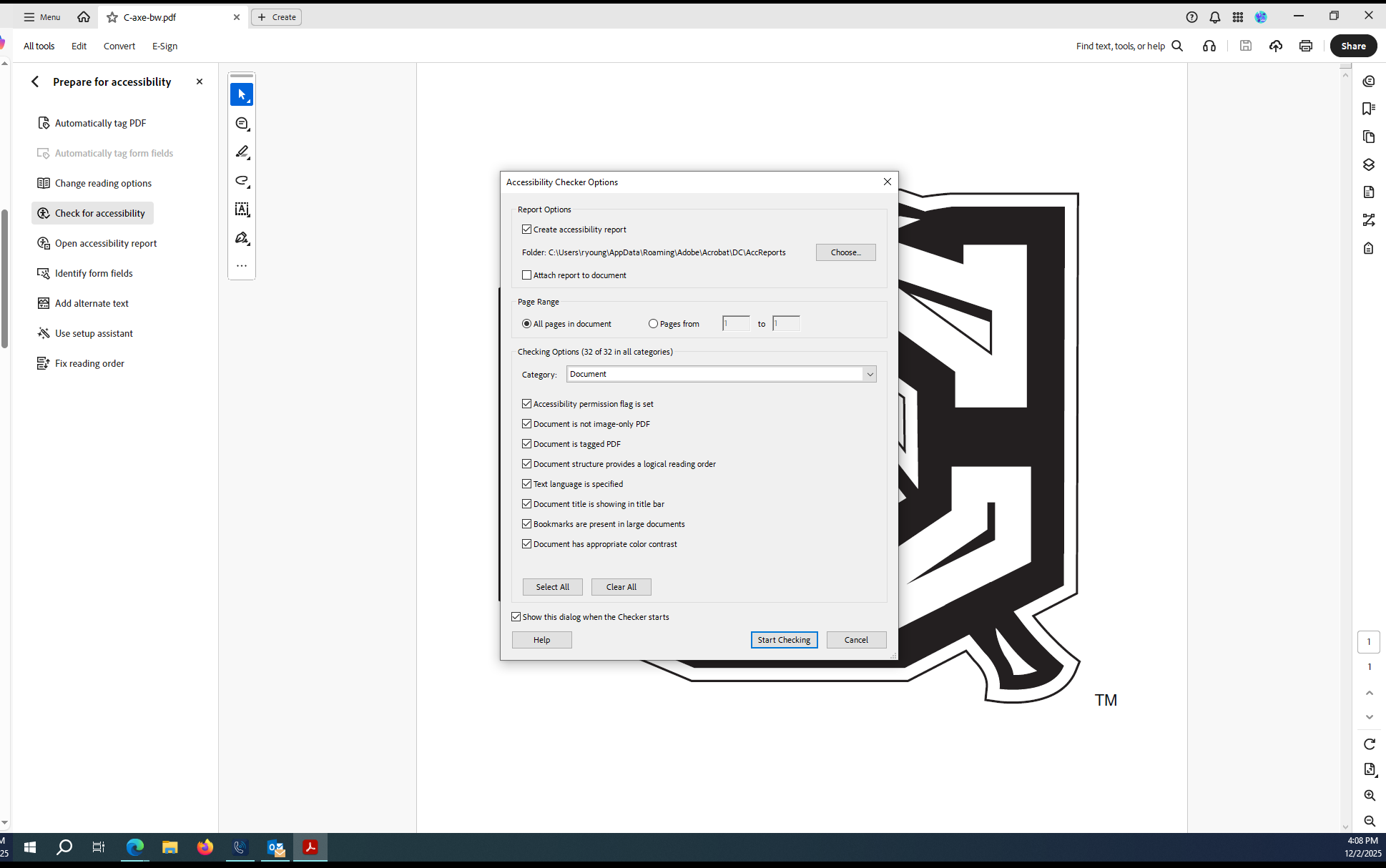Open the Layers panel on the right
This screenshot has width=1386, height=868.
pos(1369,164)
